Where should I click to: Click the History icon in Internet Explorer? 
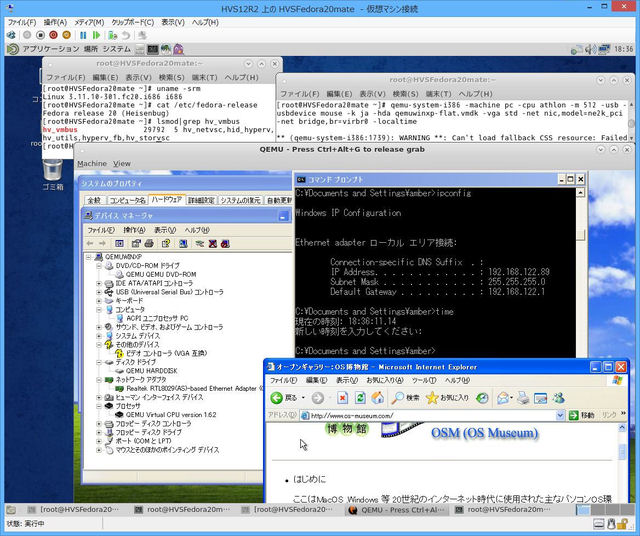point(482,398)
